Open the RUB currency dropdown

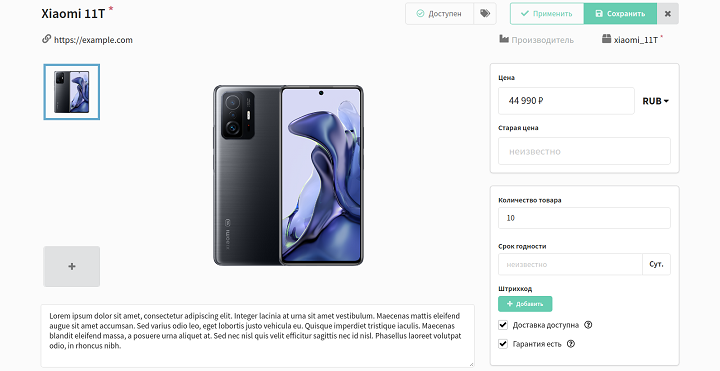click(655, 101)
